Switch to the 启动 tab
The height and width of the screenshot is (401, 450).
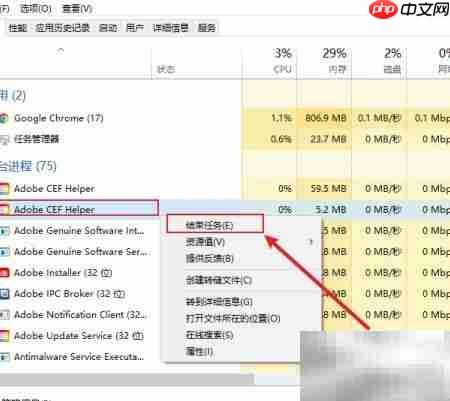(108, 28)
